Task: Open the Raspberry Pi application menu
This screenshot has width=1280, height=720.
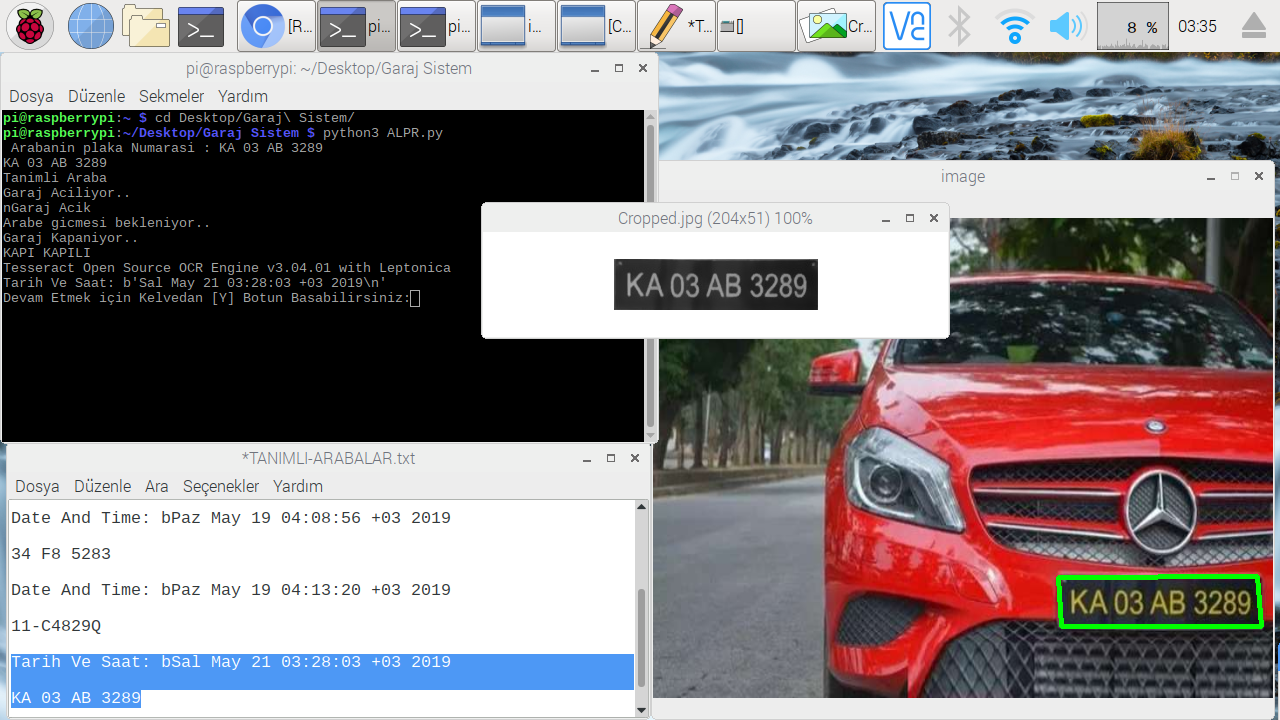Action: point(27,25)
